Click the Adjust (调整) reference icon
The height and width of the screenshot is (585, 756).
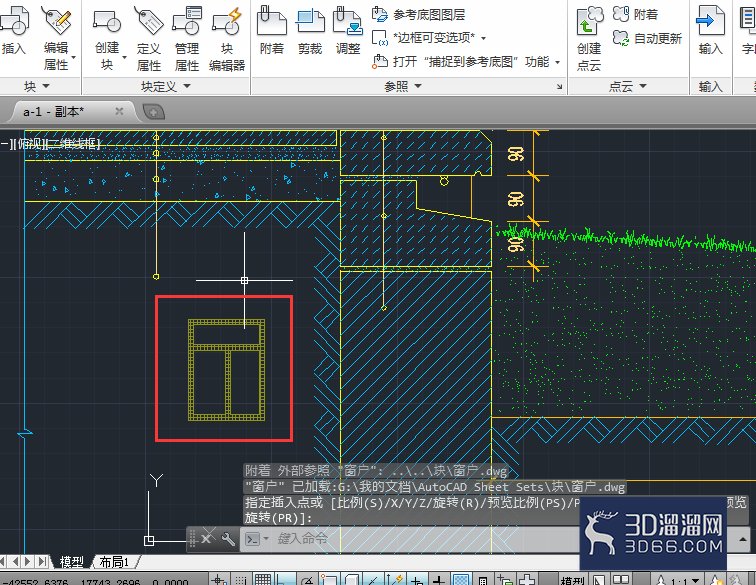click(348, 20)
